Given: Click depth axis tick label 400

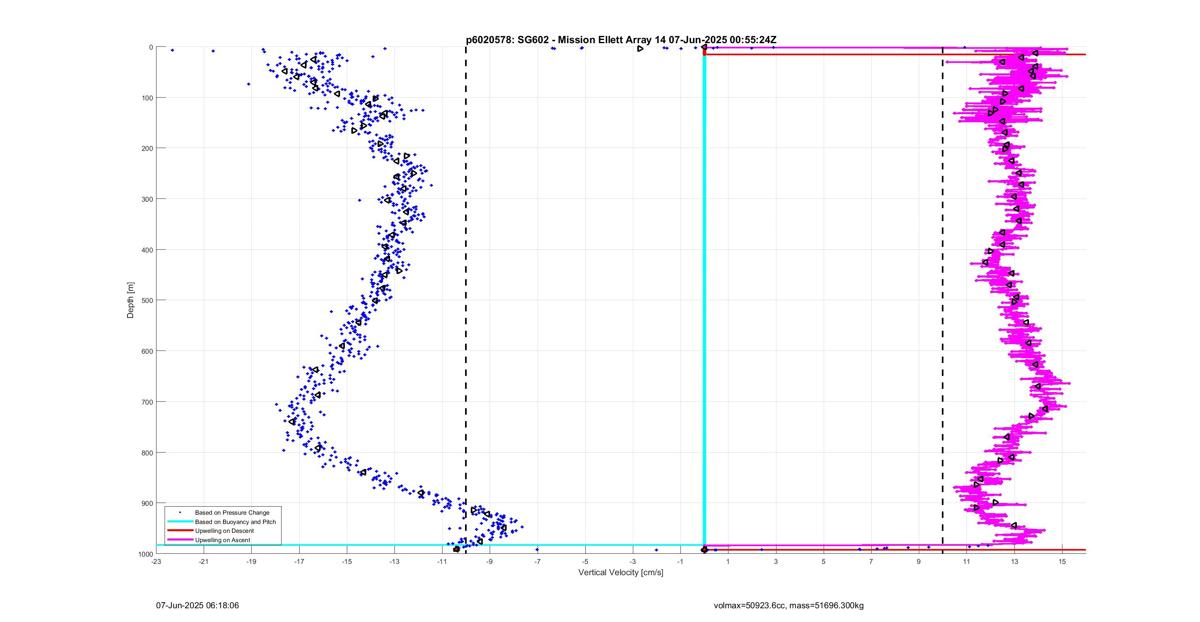Looking at the screenshot, I should click(146, 250).
